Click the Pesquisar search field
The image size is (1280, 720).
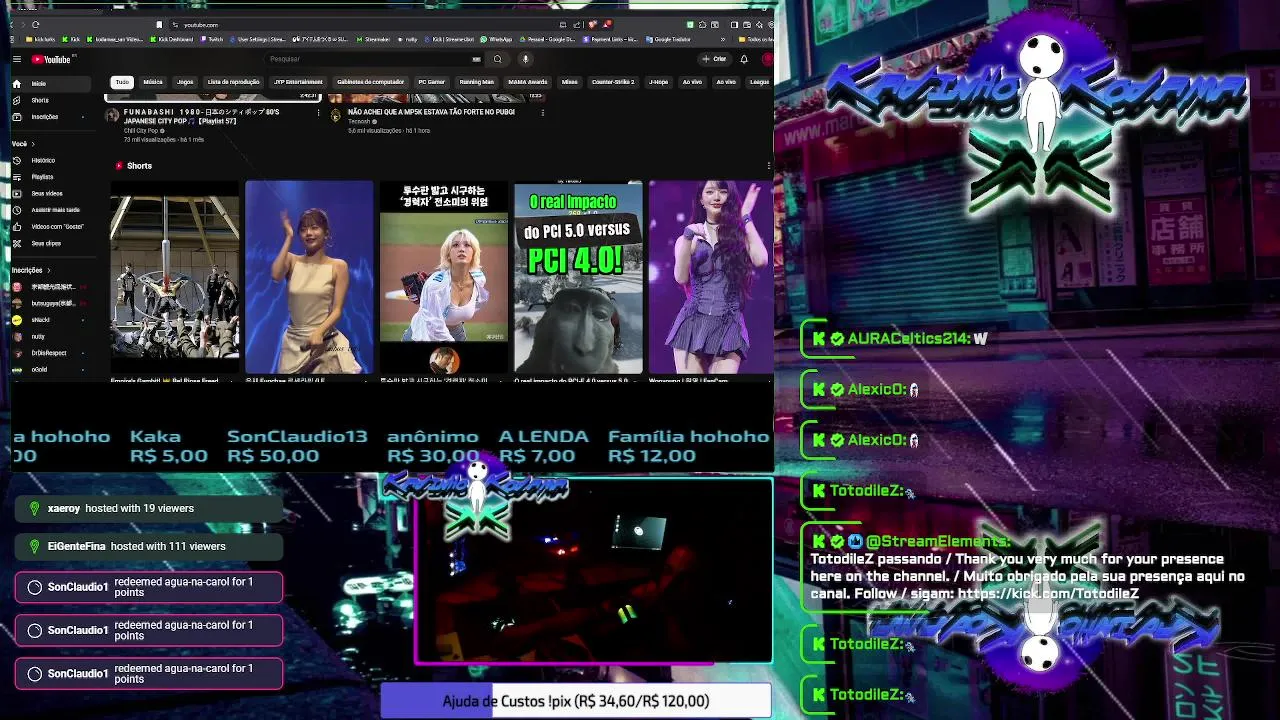pos(372,59)
